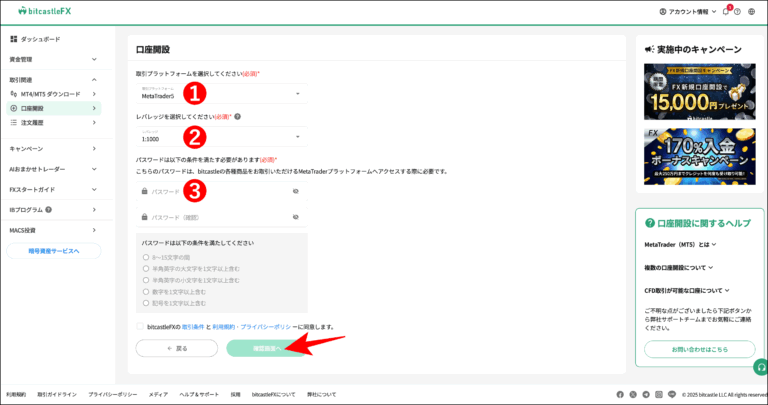This screenshot has width=768, height=405.
Task: Open the language globe icon
Action: tap(752, 12)
